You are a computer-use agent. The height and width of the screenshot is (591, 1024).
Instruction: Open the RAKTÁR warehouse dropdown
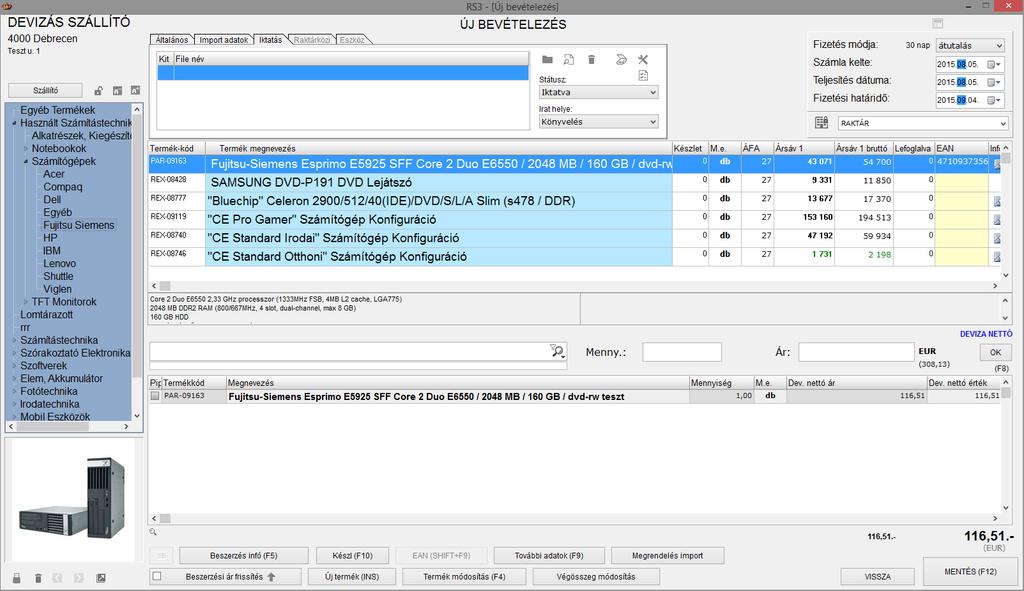point(923,123)
